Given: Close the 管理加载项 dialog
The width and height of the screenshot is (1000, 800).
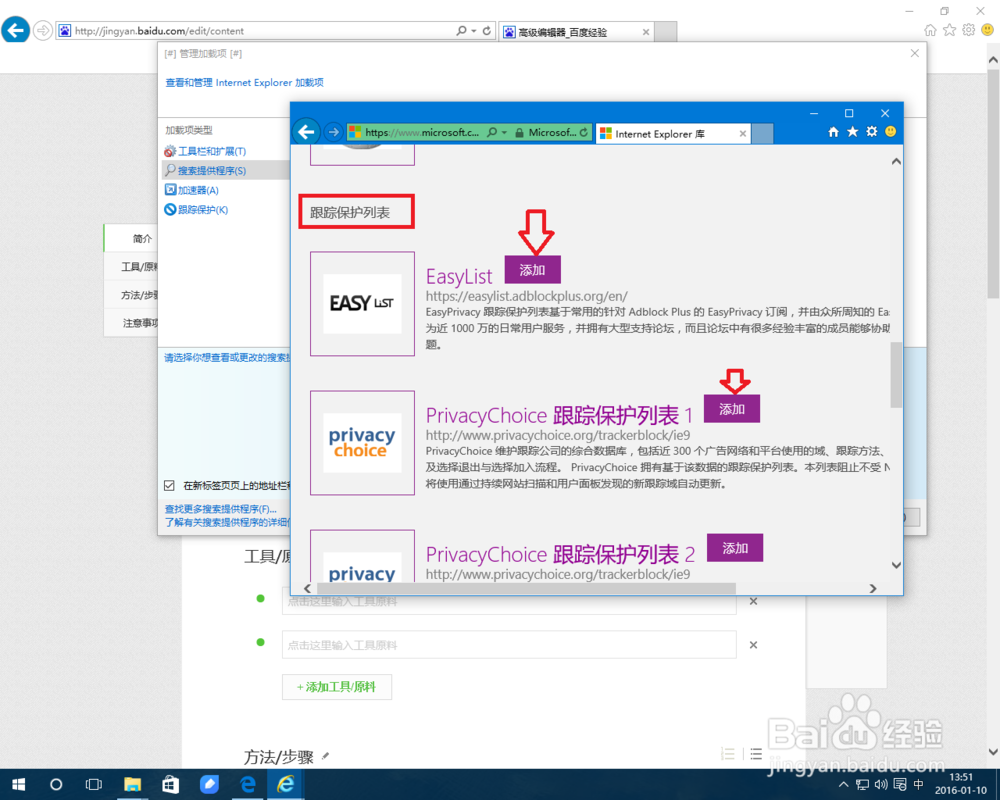Looking at the screenshot, I should point(915,54).
